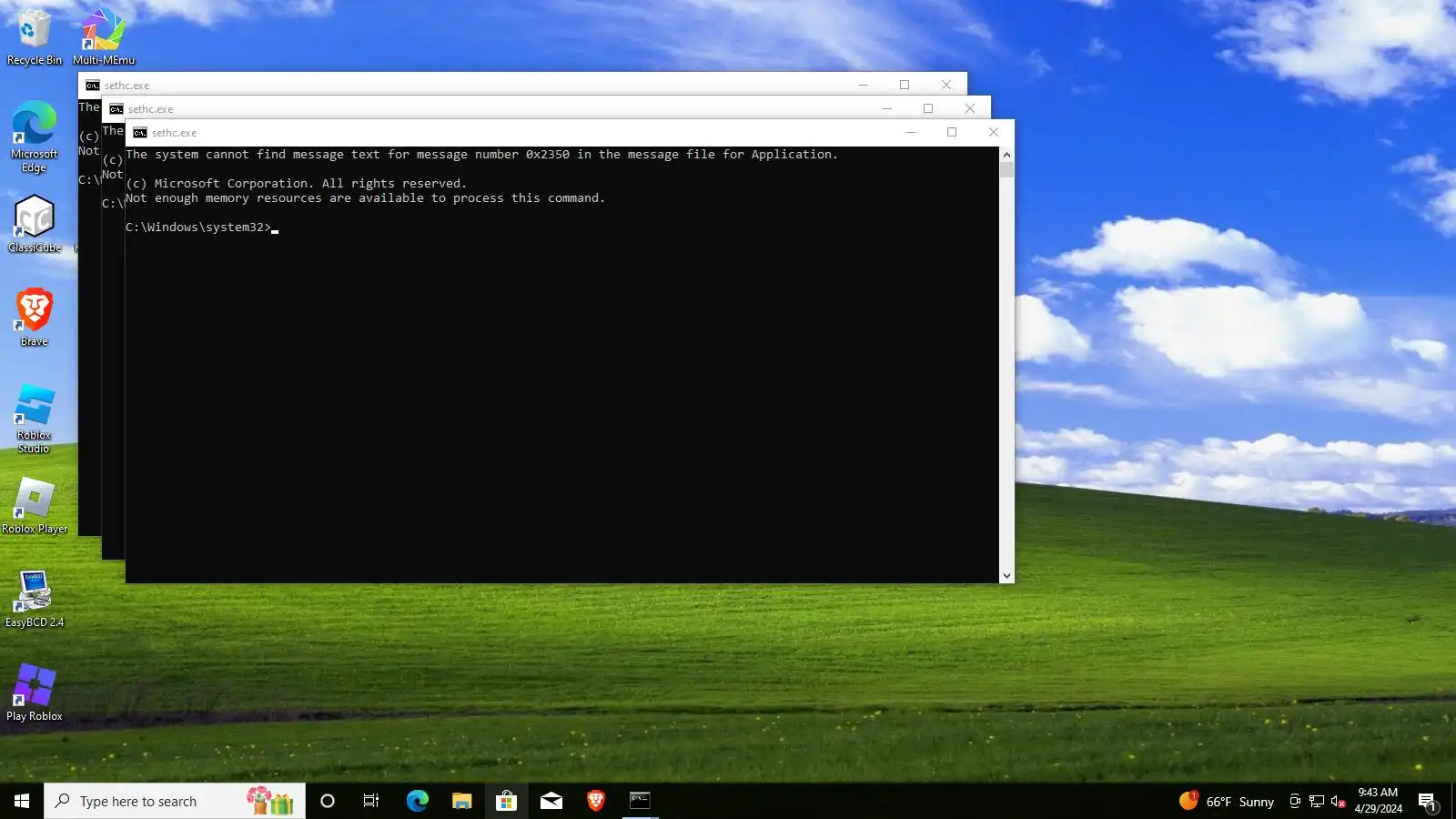
Task: Select the EasyBCD 2.4 desktop shortcut
Action: point(35,600)
